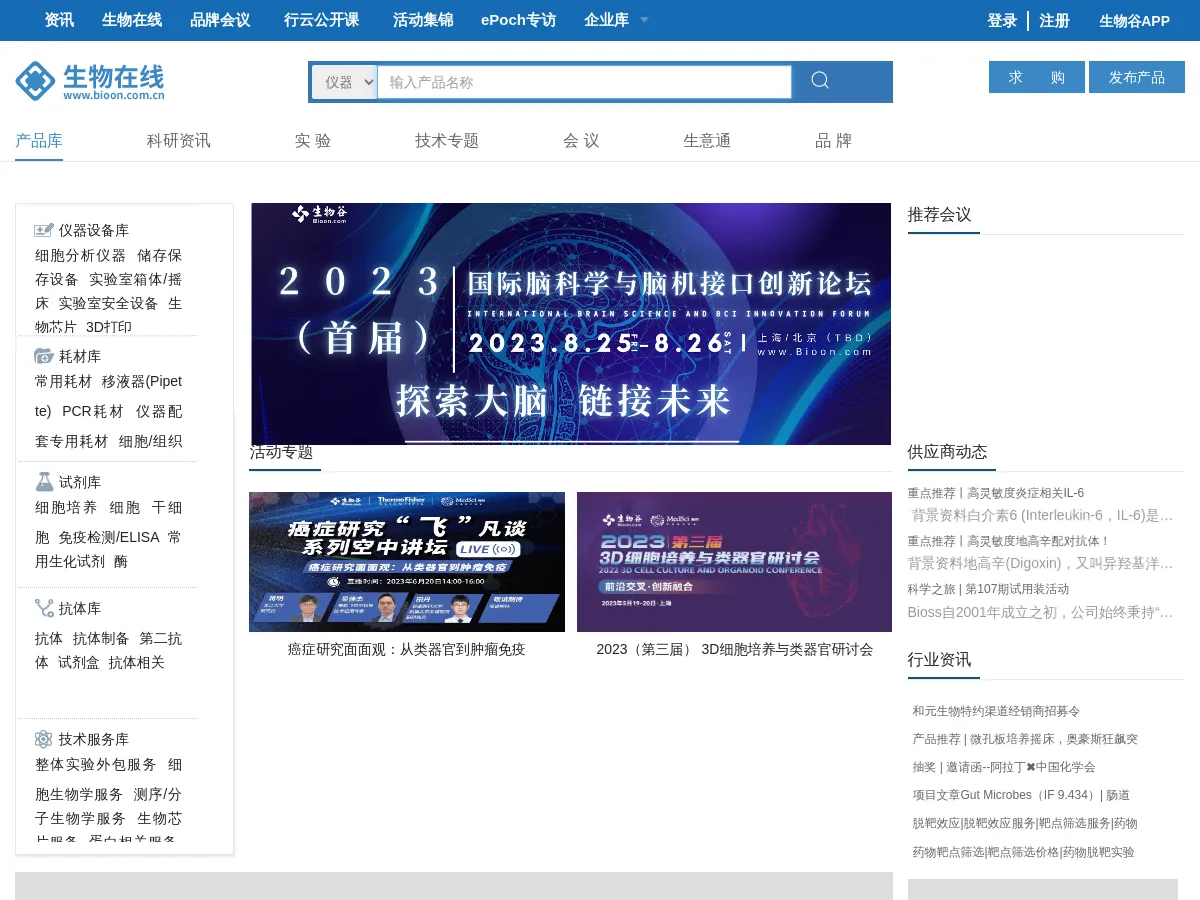Select the 仪器设备库 category icon
1200x900 pixels.
[44, 230]
